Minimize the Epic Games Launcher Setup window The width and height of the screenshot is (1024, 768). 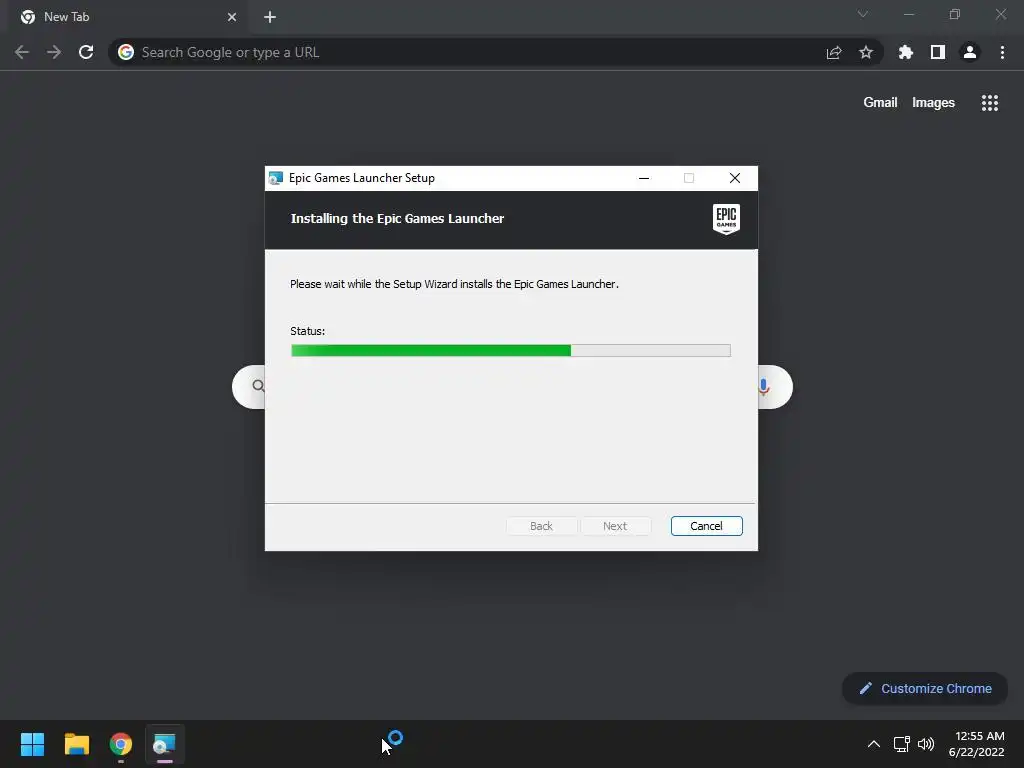[x=644, y=178]
